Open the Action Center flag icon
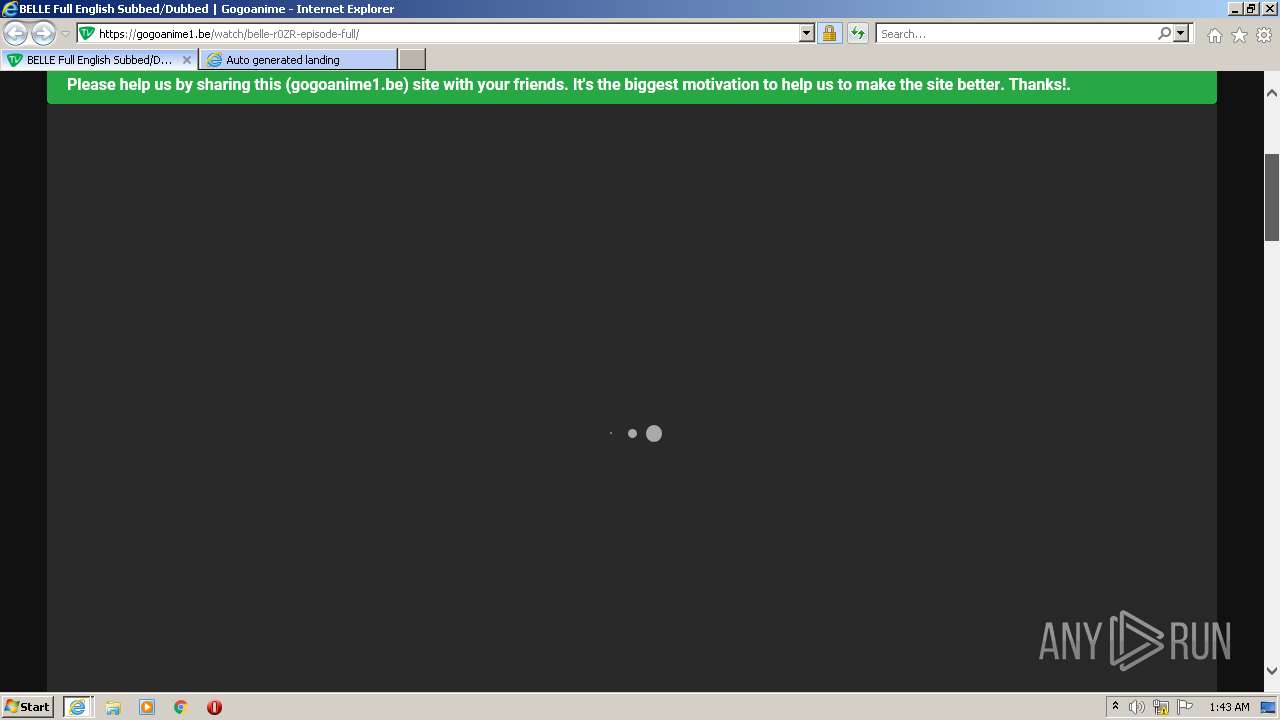Viewport: 1280px width, 720px height. [1185, 707]
